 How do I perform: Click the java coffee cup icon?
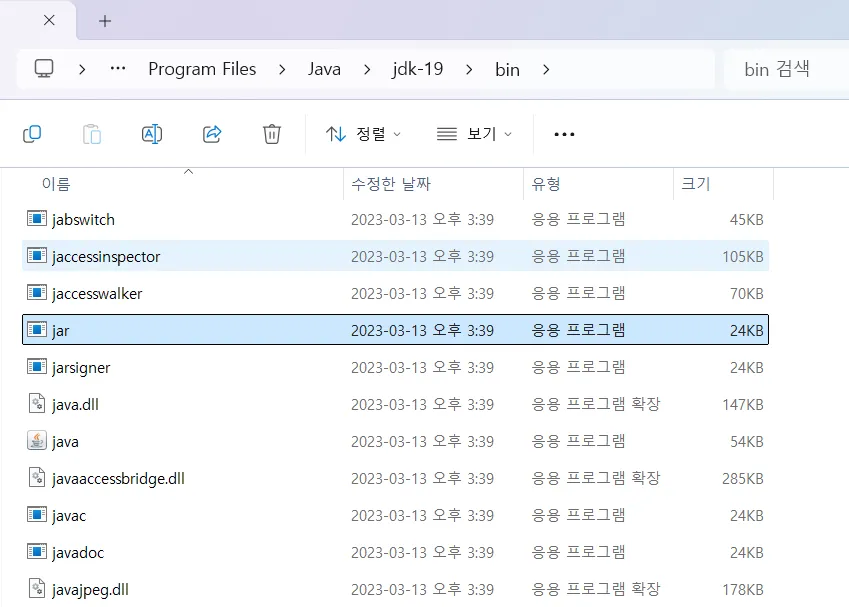pyautogui.click(x=37, y=441)
